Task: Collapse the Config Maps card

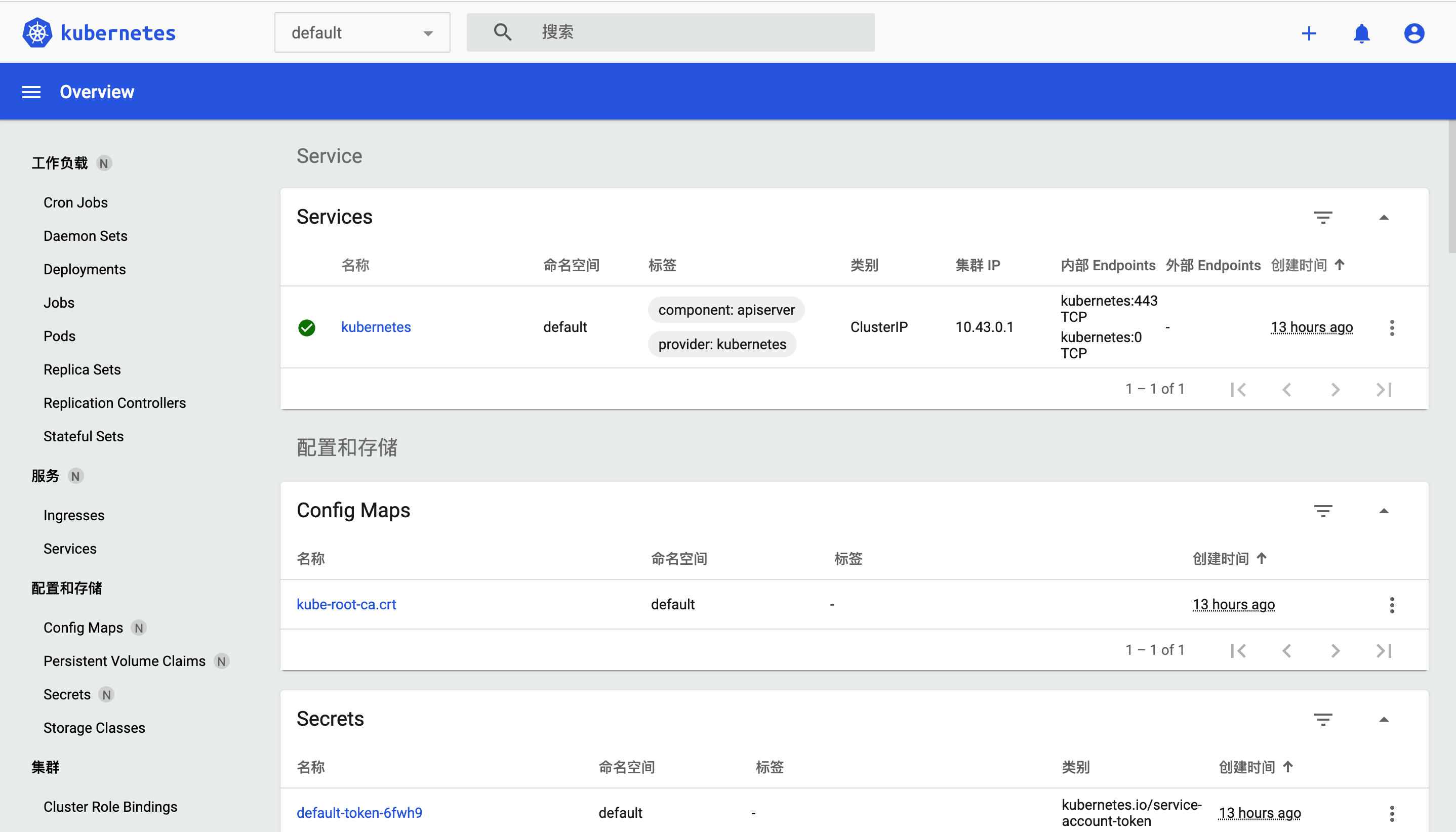Action: point(1384,511)
